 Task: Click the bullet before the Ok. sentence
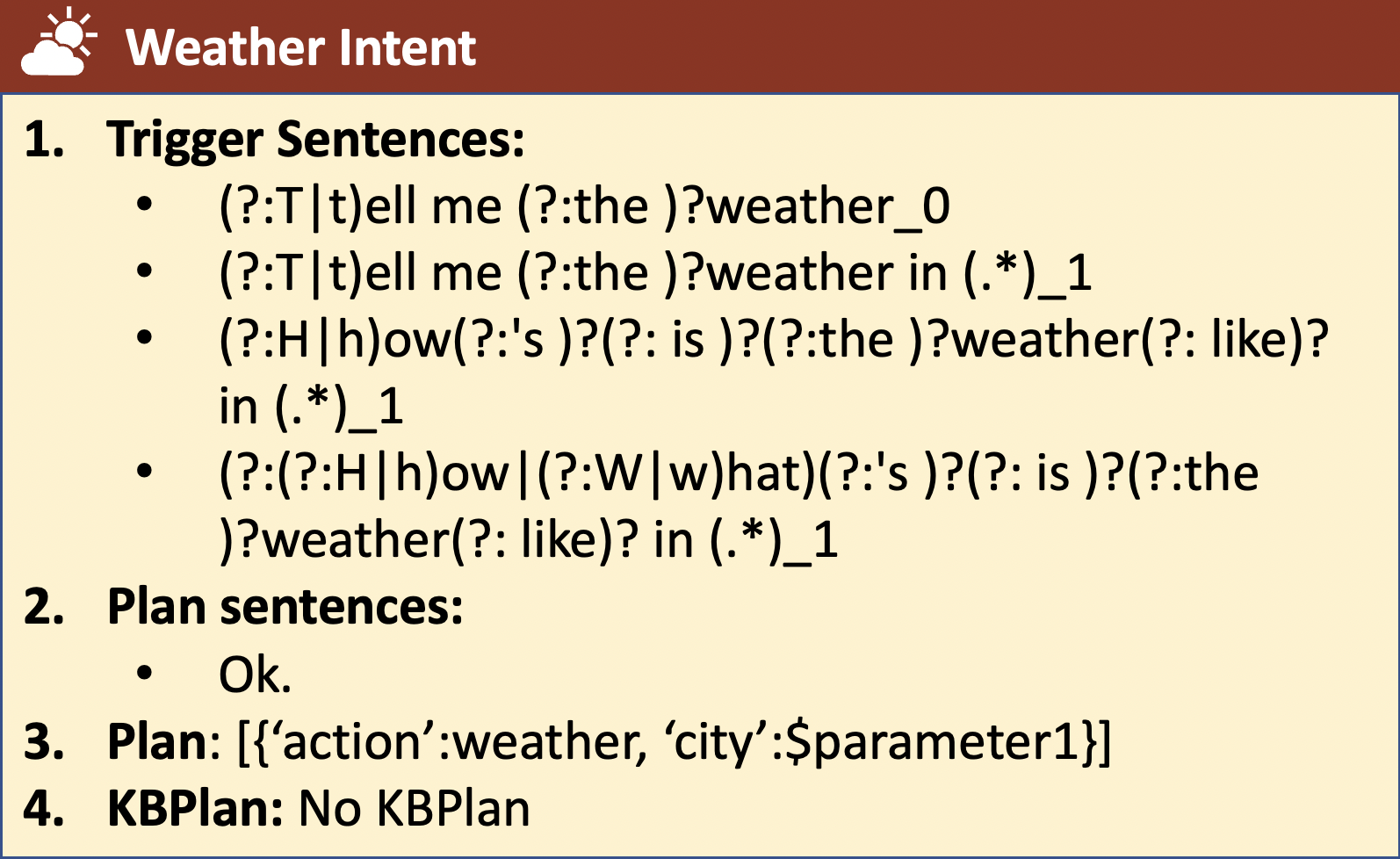145,674
